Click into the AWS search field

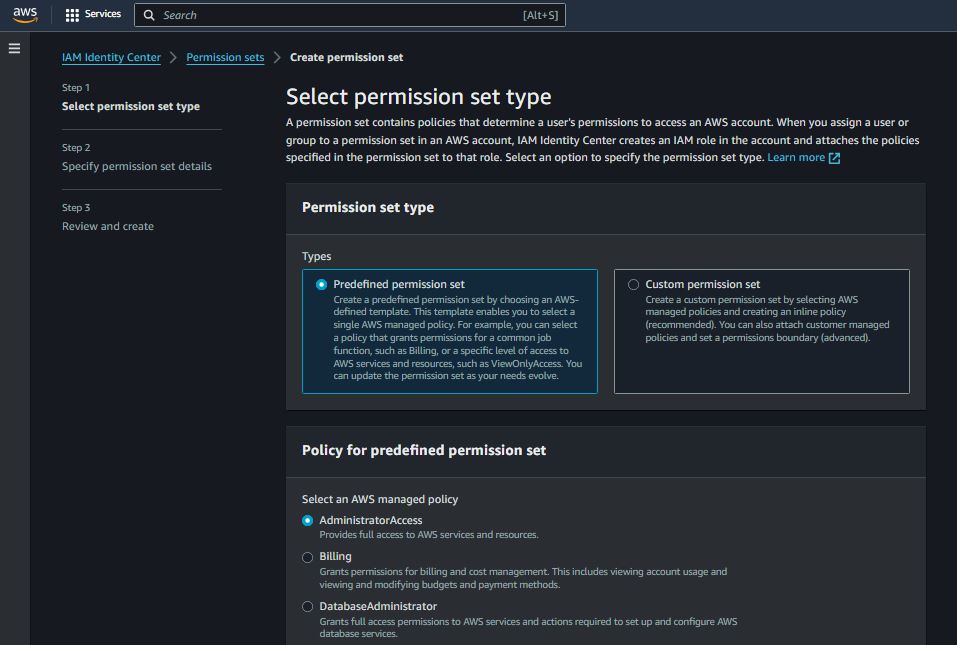(x=340, y=15)
